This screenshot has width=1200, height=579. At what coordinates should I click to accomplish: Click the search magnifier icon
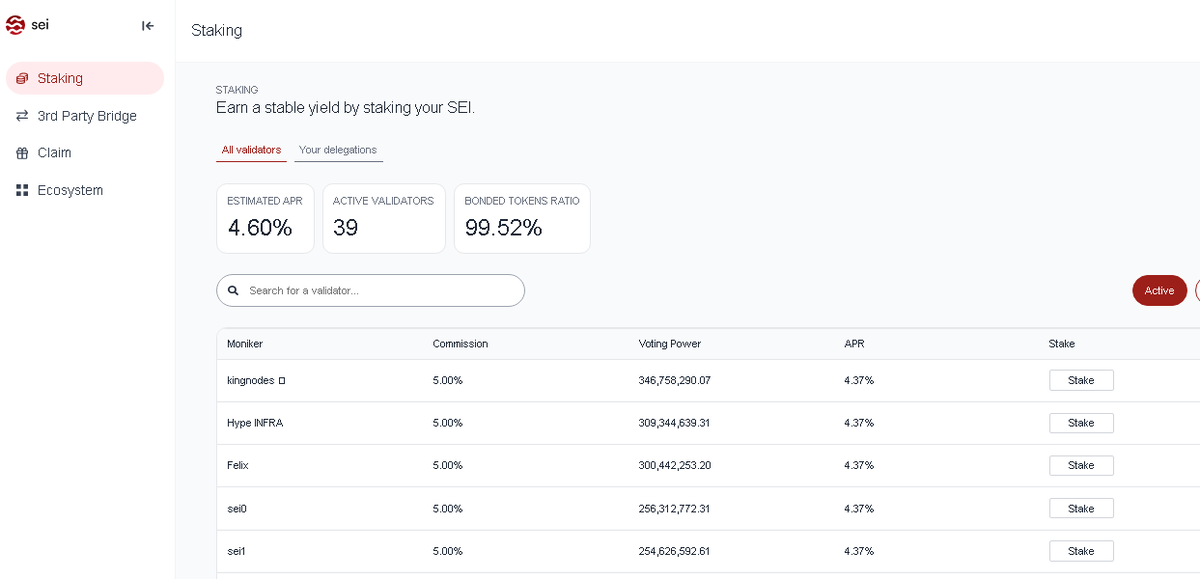click(x=233, y=291)
